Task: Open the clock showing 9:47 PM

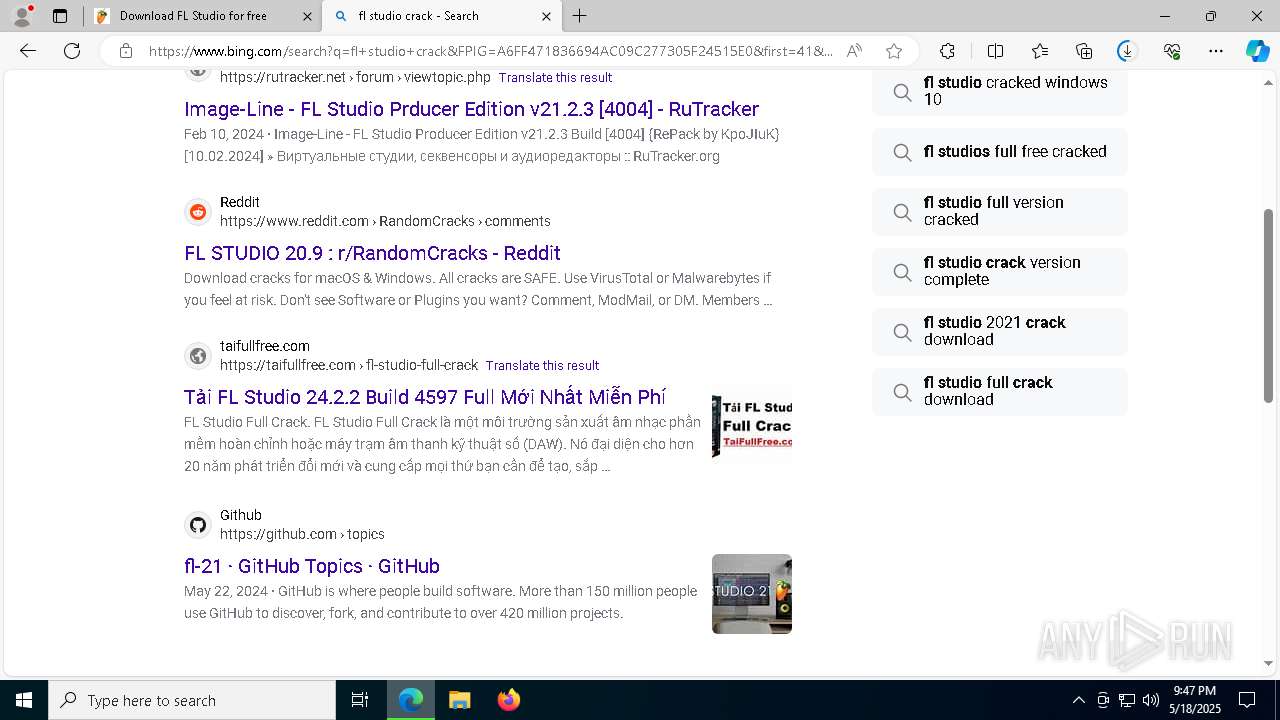Action: (1195, 700)
